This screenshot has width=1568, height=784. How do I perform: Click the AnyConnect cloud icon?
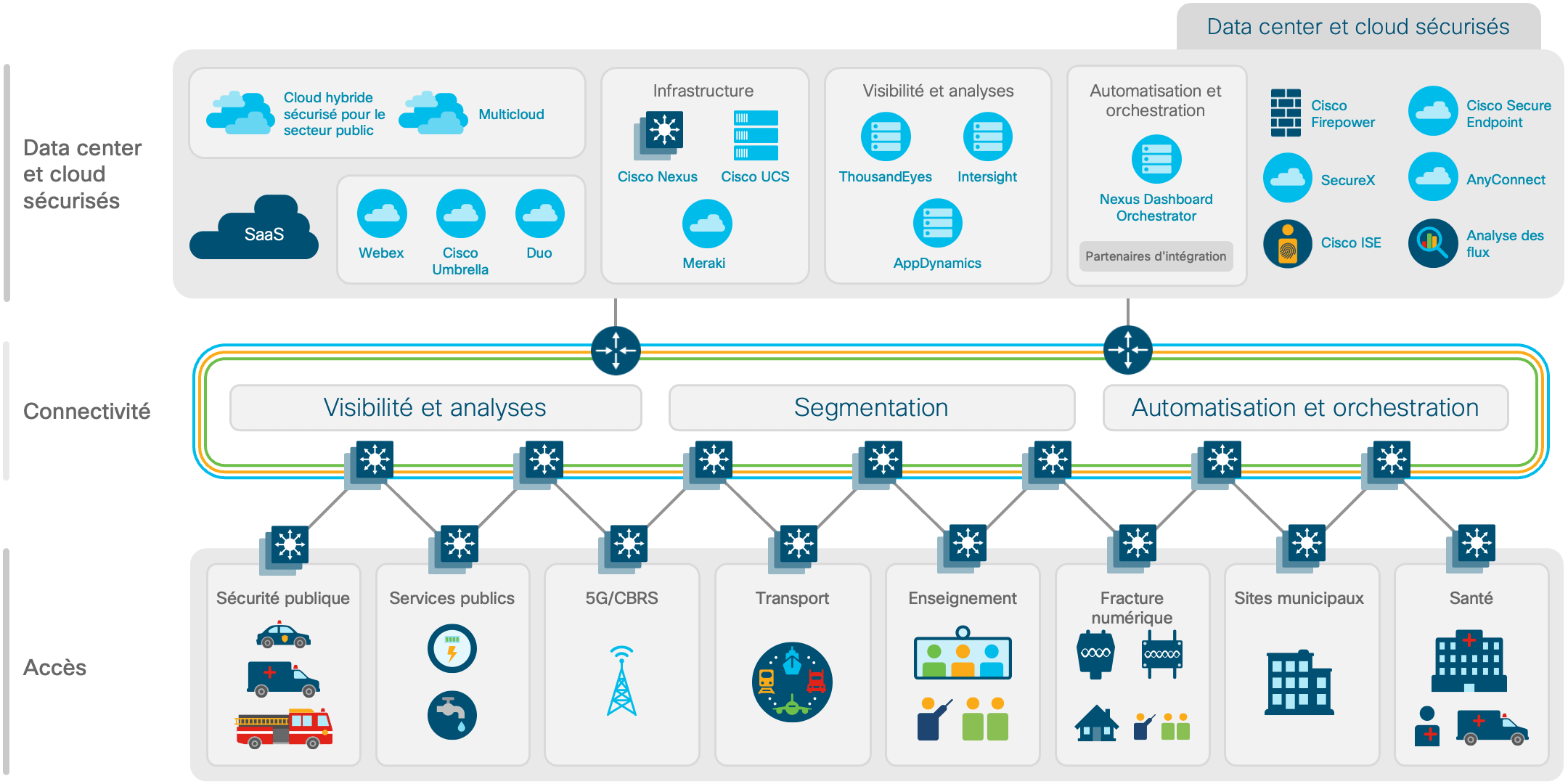[1433, 176]
